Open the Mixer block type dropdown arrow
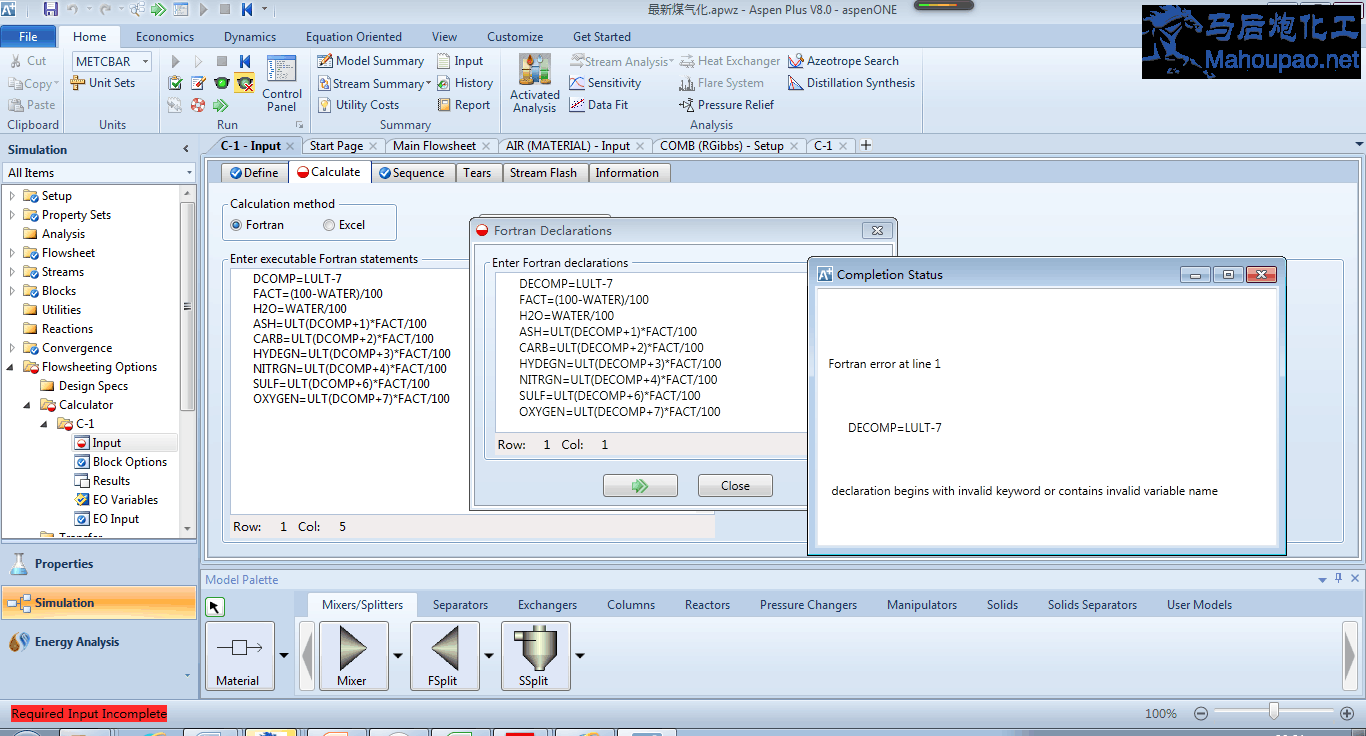 point(398,656)
